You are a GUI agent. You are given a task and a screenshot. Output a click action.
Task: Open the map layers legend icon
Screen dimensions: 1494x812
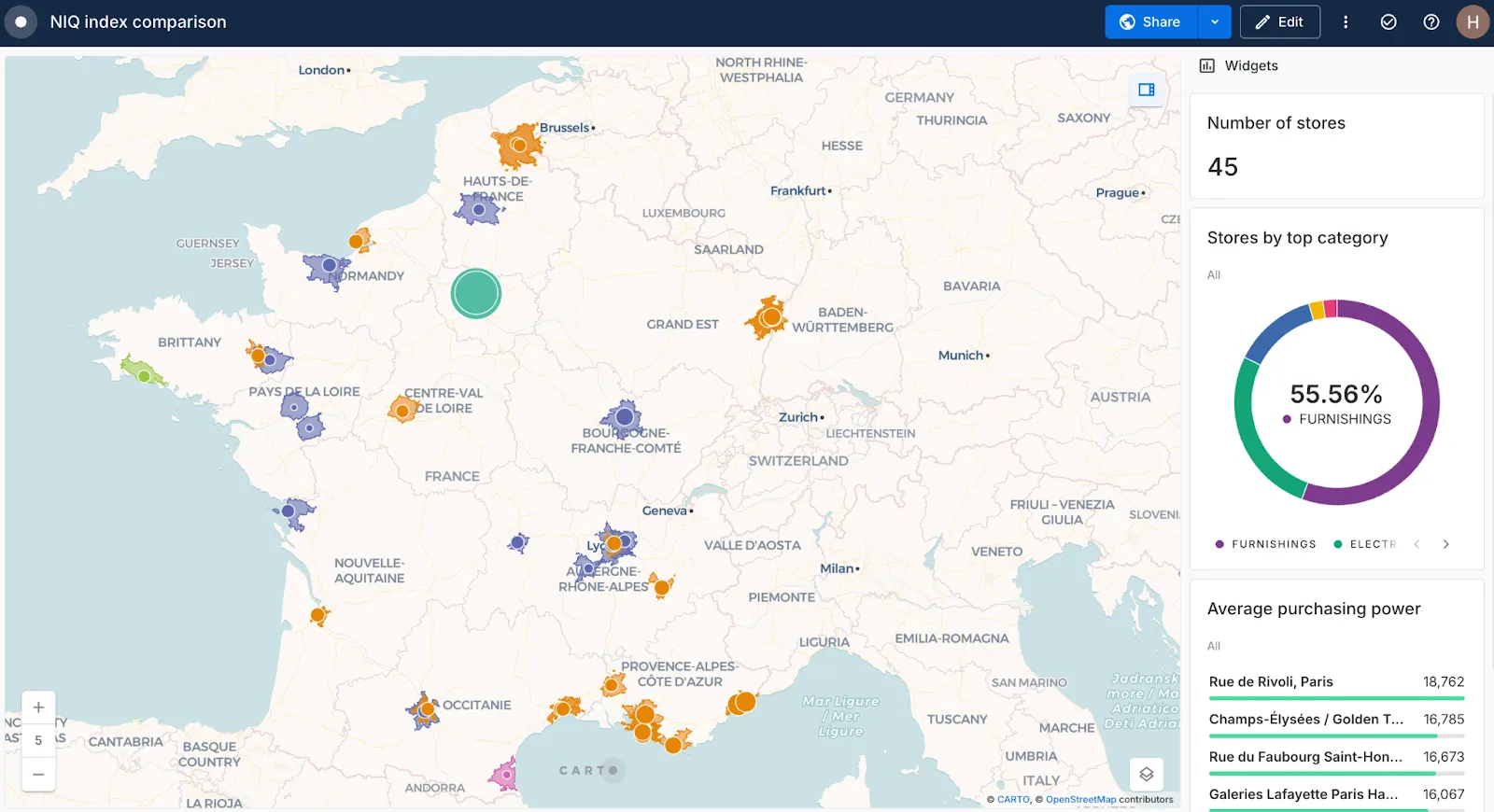pos(1147,774)
